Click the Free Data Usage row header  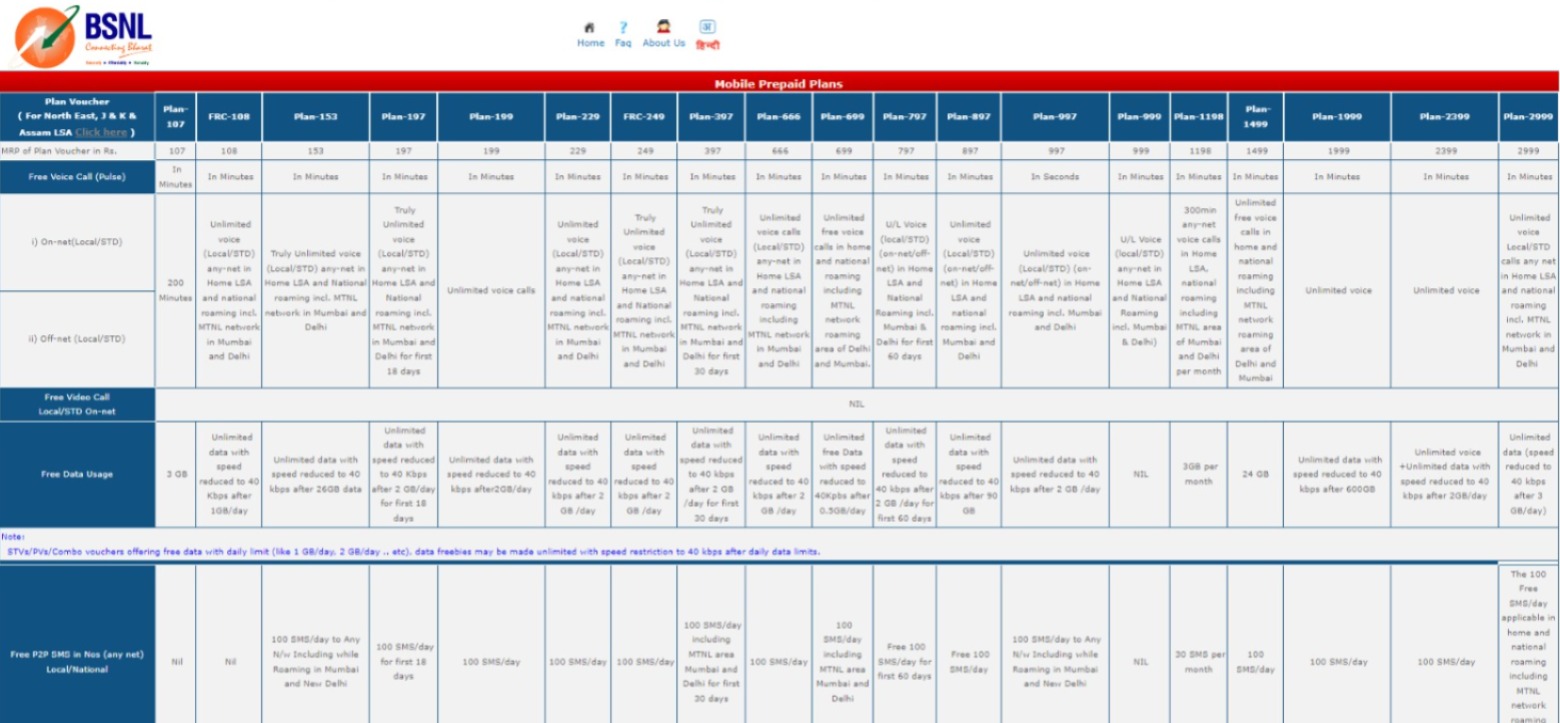click(x=77, y=475)
